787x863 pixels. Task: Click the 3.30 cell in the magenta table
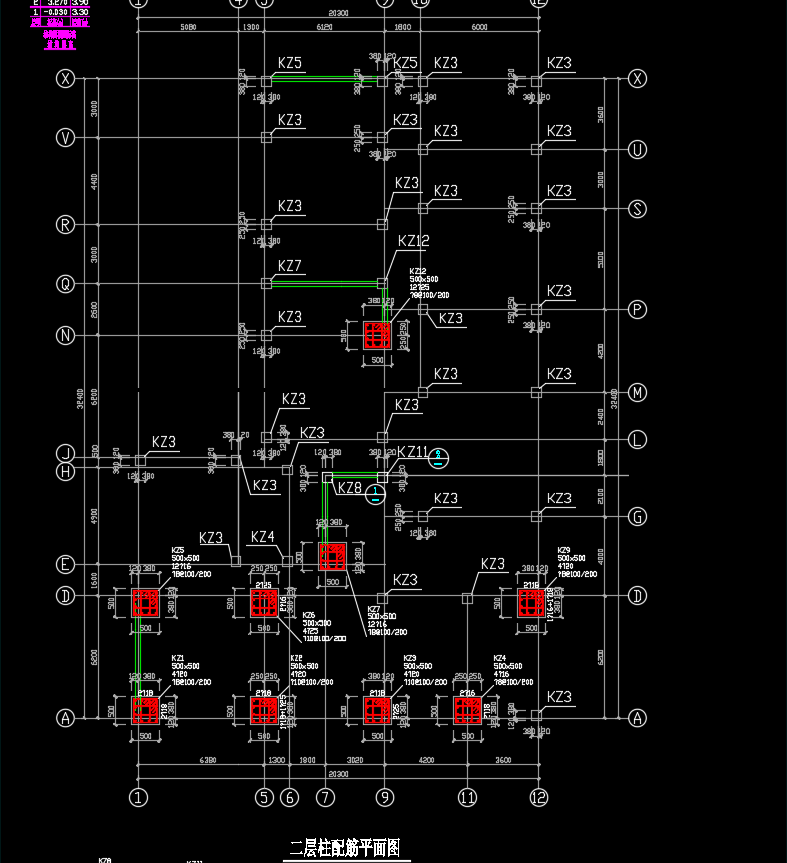coord(80,12)
